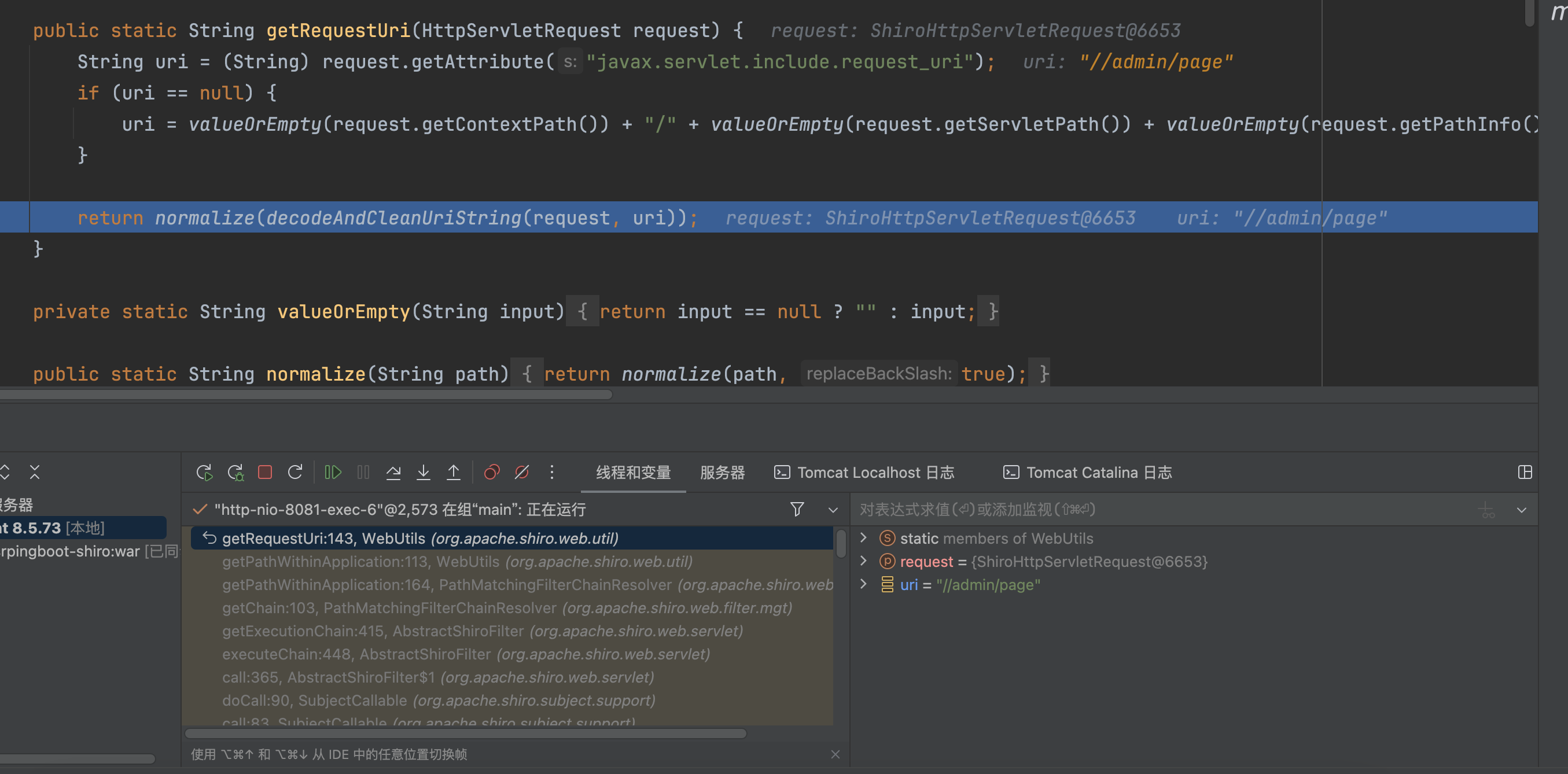The height and width of the screenshot is (774, 1568).
Task: Toggle Mute Breakpoints
Action: pyautogui.click(x=522, y=472)
